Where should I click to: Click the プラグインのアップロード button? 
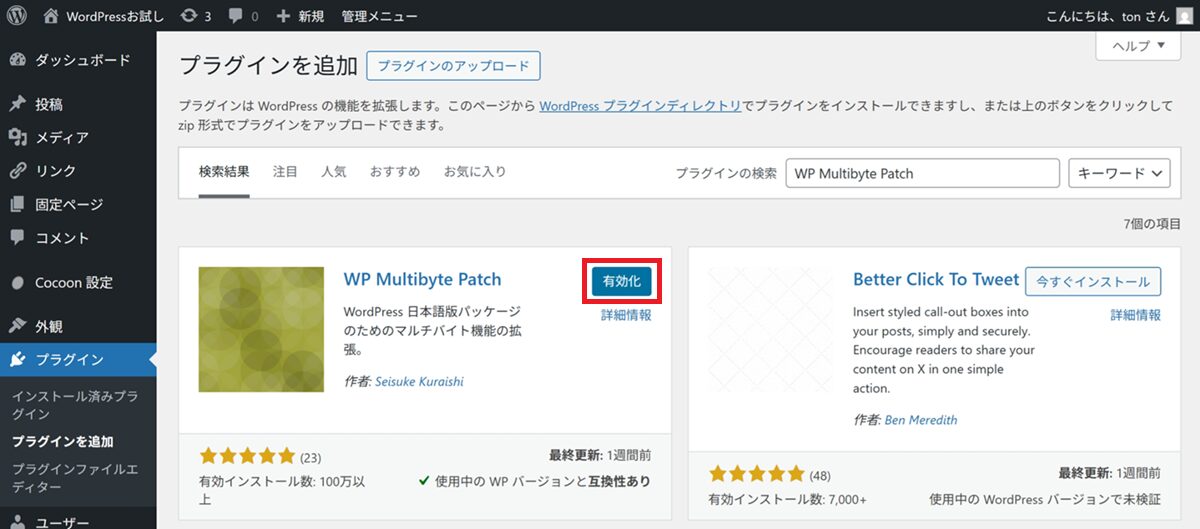point(453,66)
